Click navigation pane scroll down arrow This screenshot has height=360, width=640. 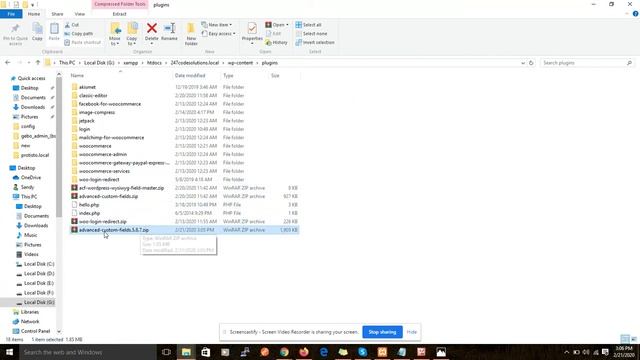(x=59, y=331)
